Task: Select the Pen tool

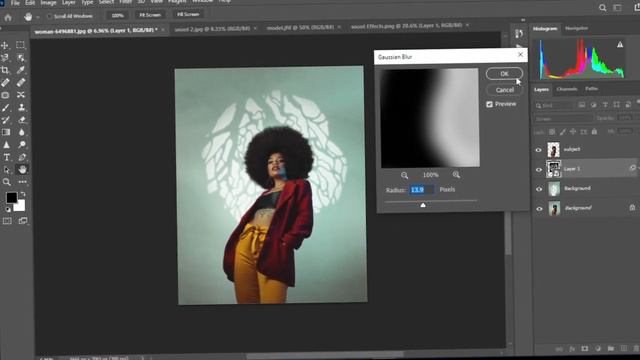Action: (22, 157)
